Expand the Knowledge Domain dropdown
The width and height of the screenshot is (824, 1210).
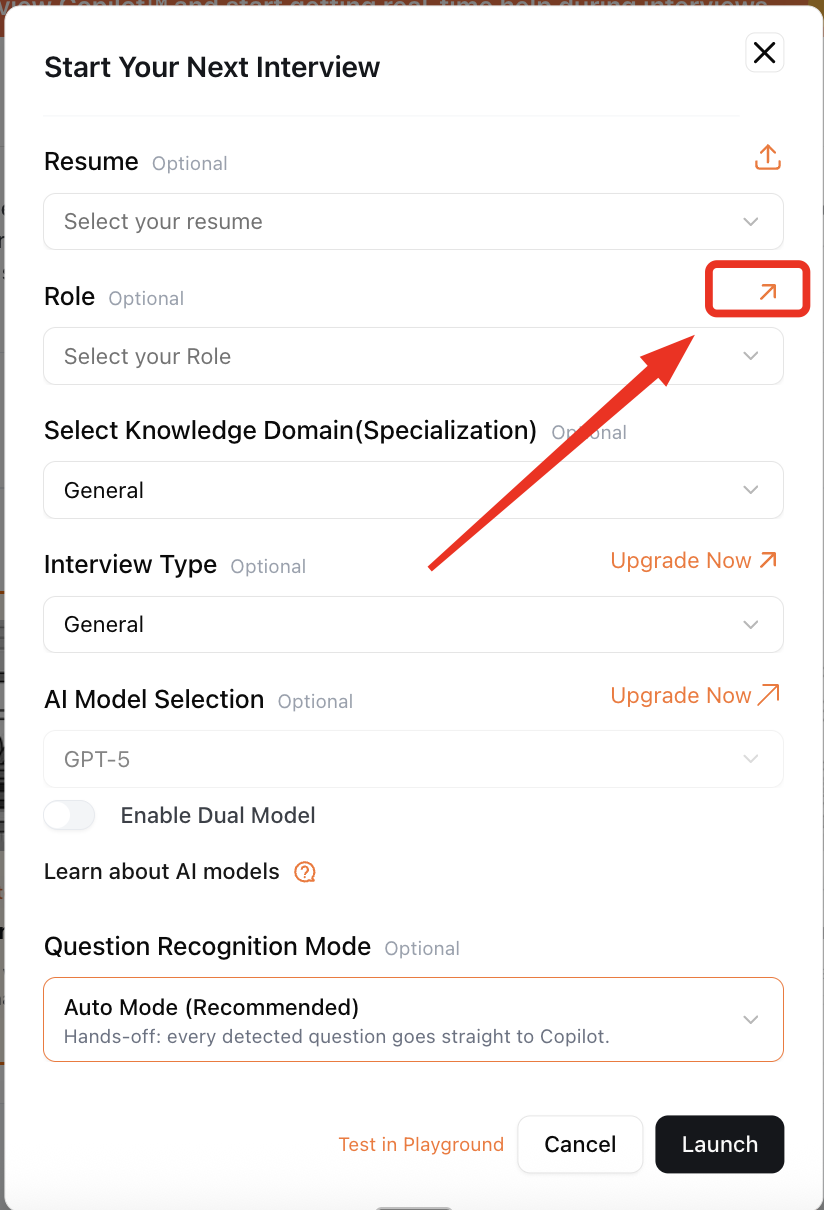click(x=400, y=490)
